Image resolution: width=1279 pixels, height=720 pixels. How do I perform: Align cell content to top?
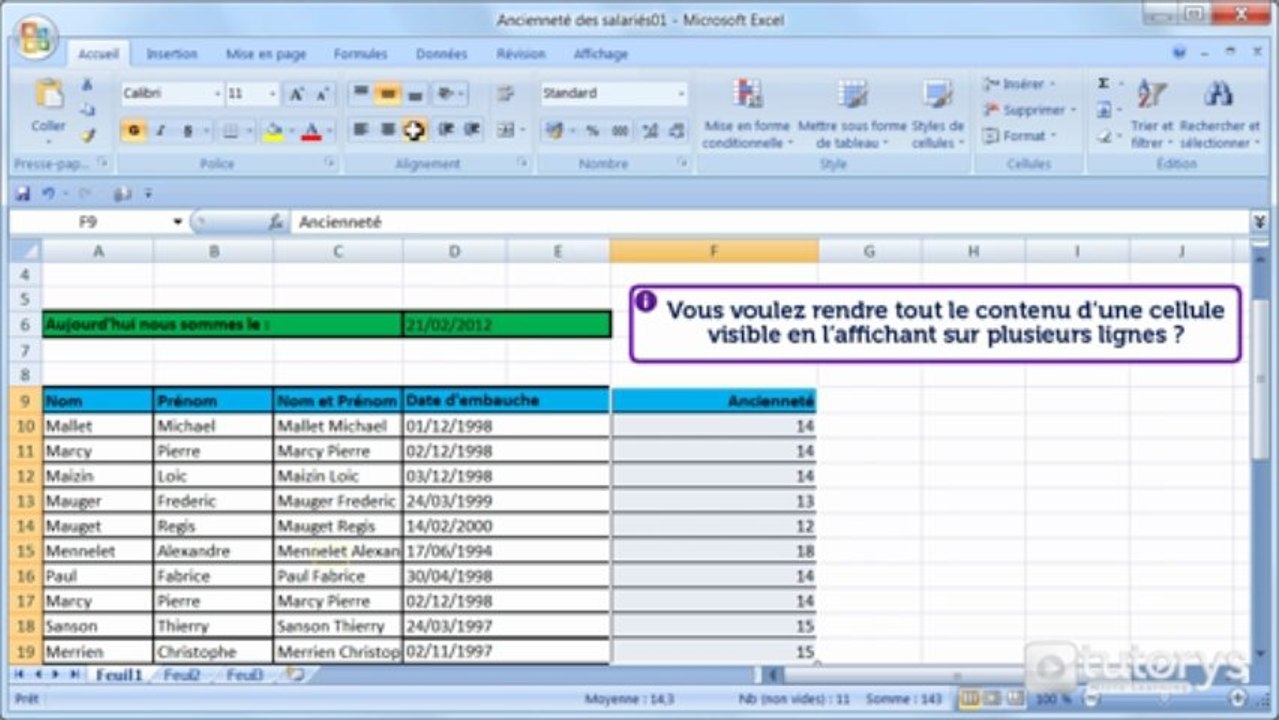click(x=360, y=94)
